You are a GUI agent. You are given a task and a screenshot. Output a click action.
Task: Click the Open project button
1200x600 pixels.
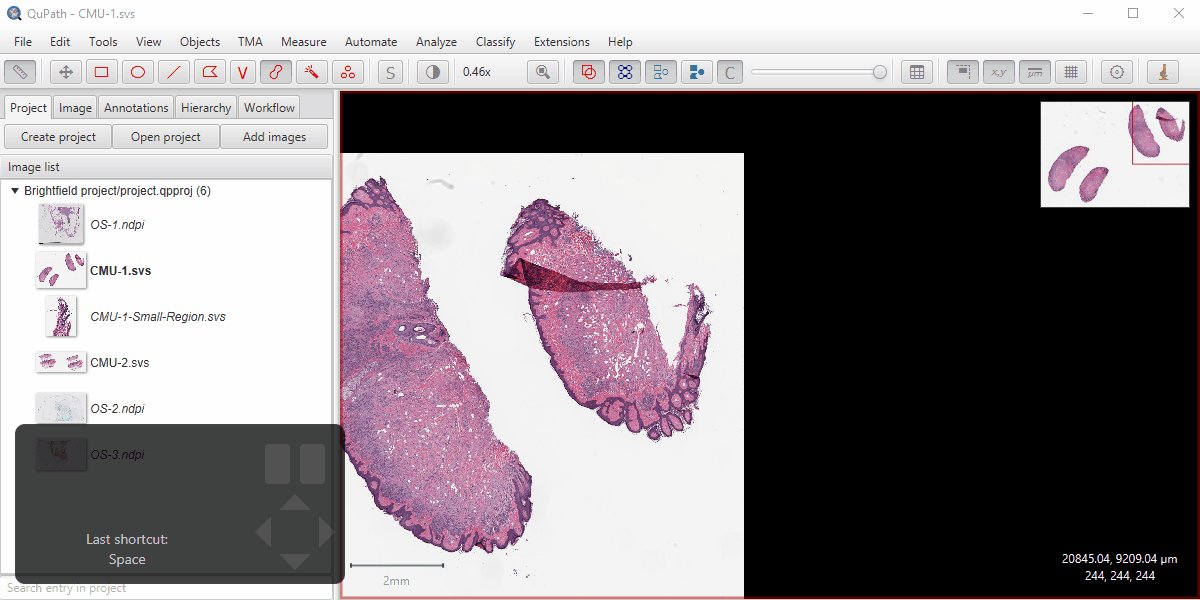pyautogui.click(x=166, y=137)
